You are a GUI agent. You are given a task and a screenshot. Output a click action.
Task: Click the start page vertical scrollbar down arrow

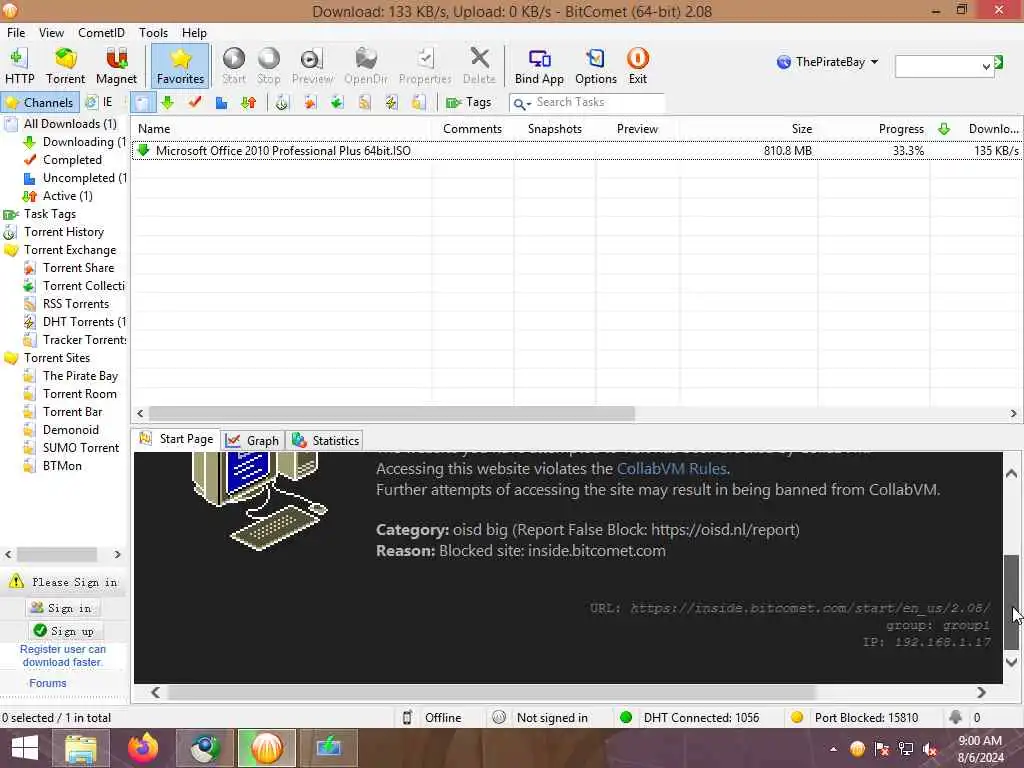point(1011,662)
